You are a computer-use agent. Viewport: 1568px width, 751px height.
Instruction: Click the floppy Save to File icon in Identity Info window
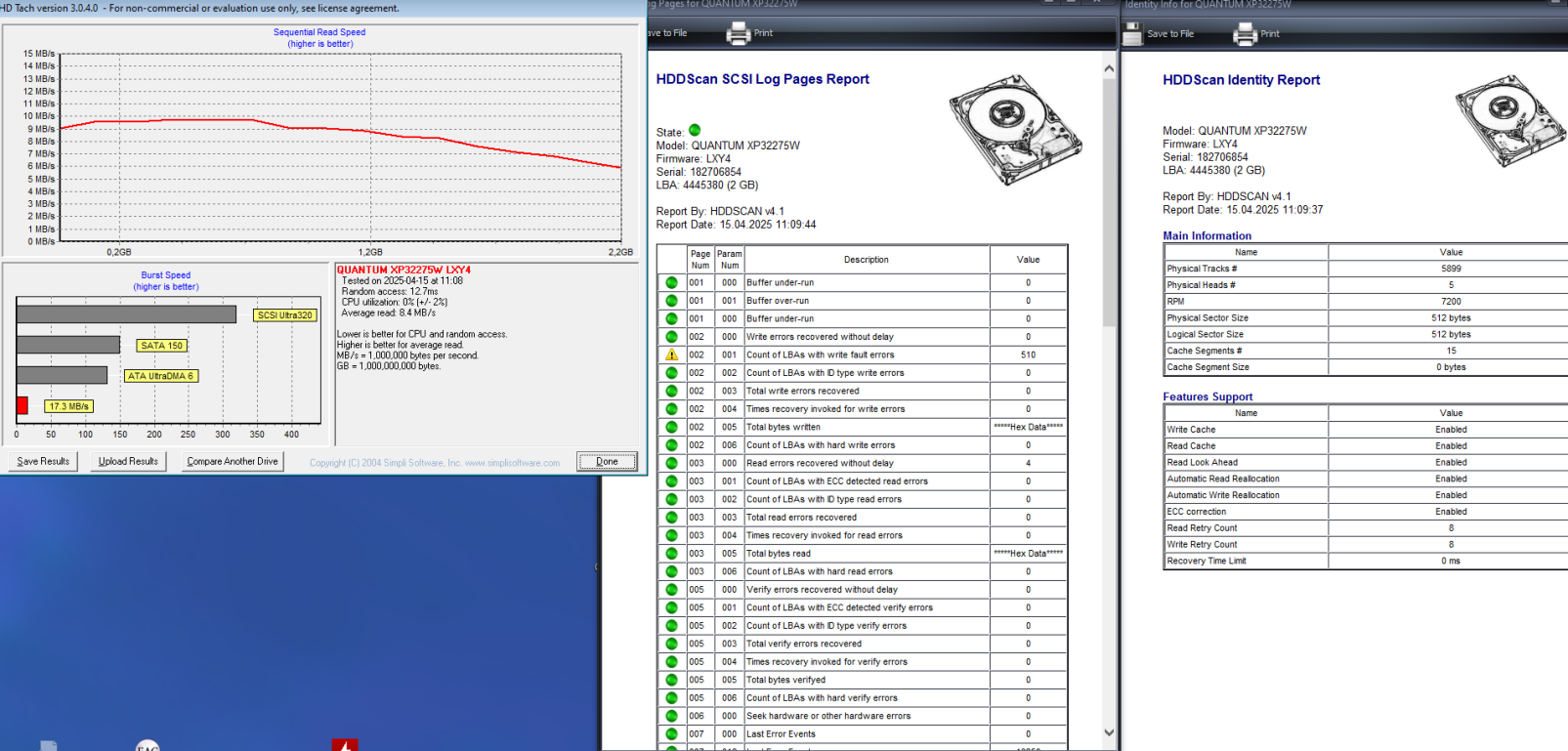coord(1132,34)
